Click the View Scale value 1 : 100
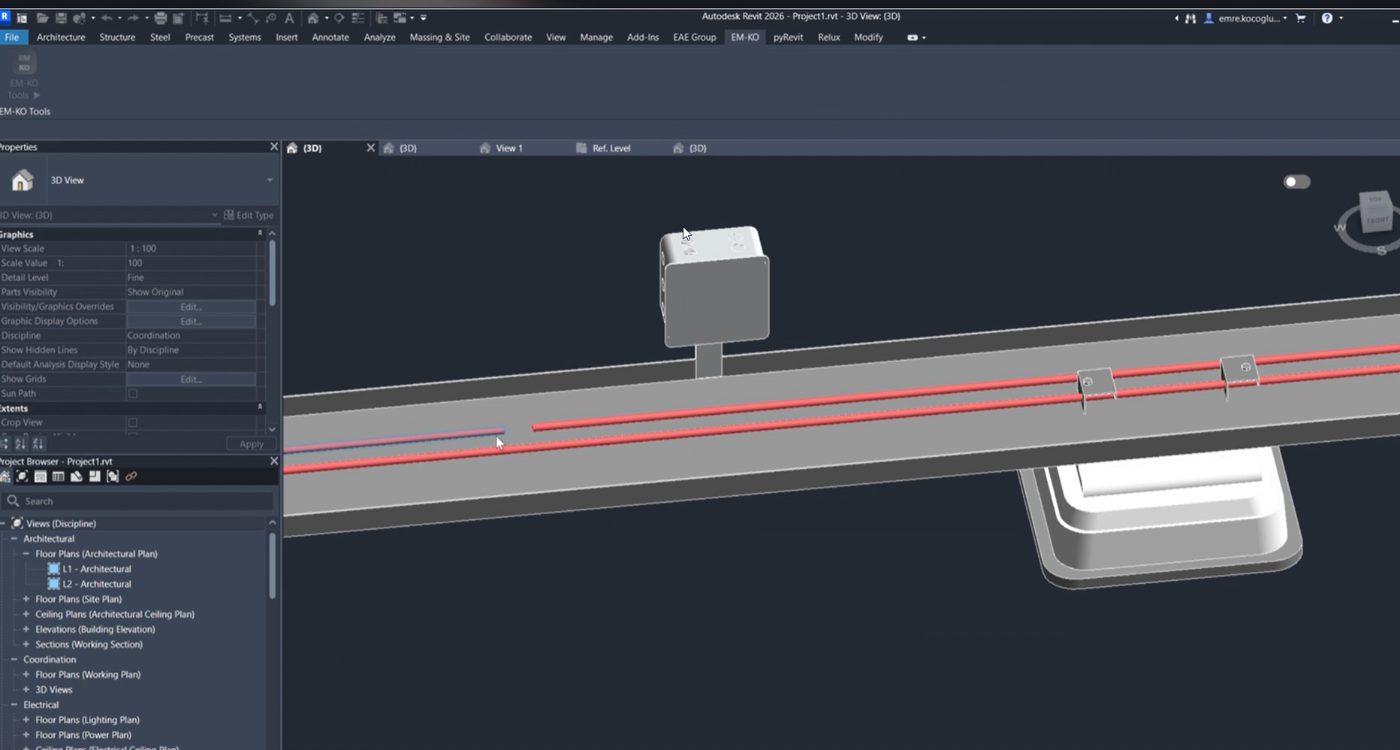Image resolution: width=1400 pixels, height=750 pixels. (x=191, y=248)
